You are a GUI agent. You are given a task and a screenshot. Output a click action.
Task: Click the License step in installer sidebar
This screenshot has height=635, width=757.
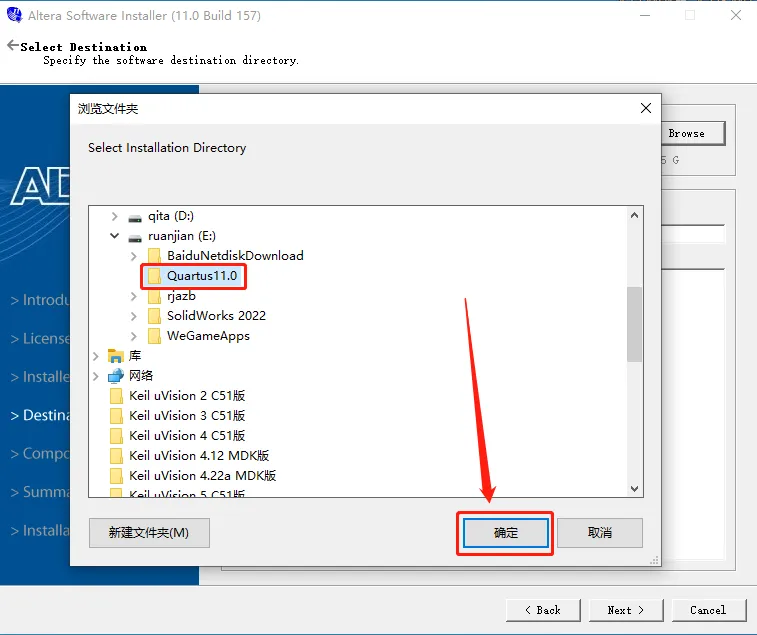point(40,339)
